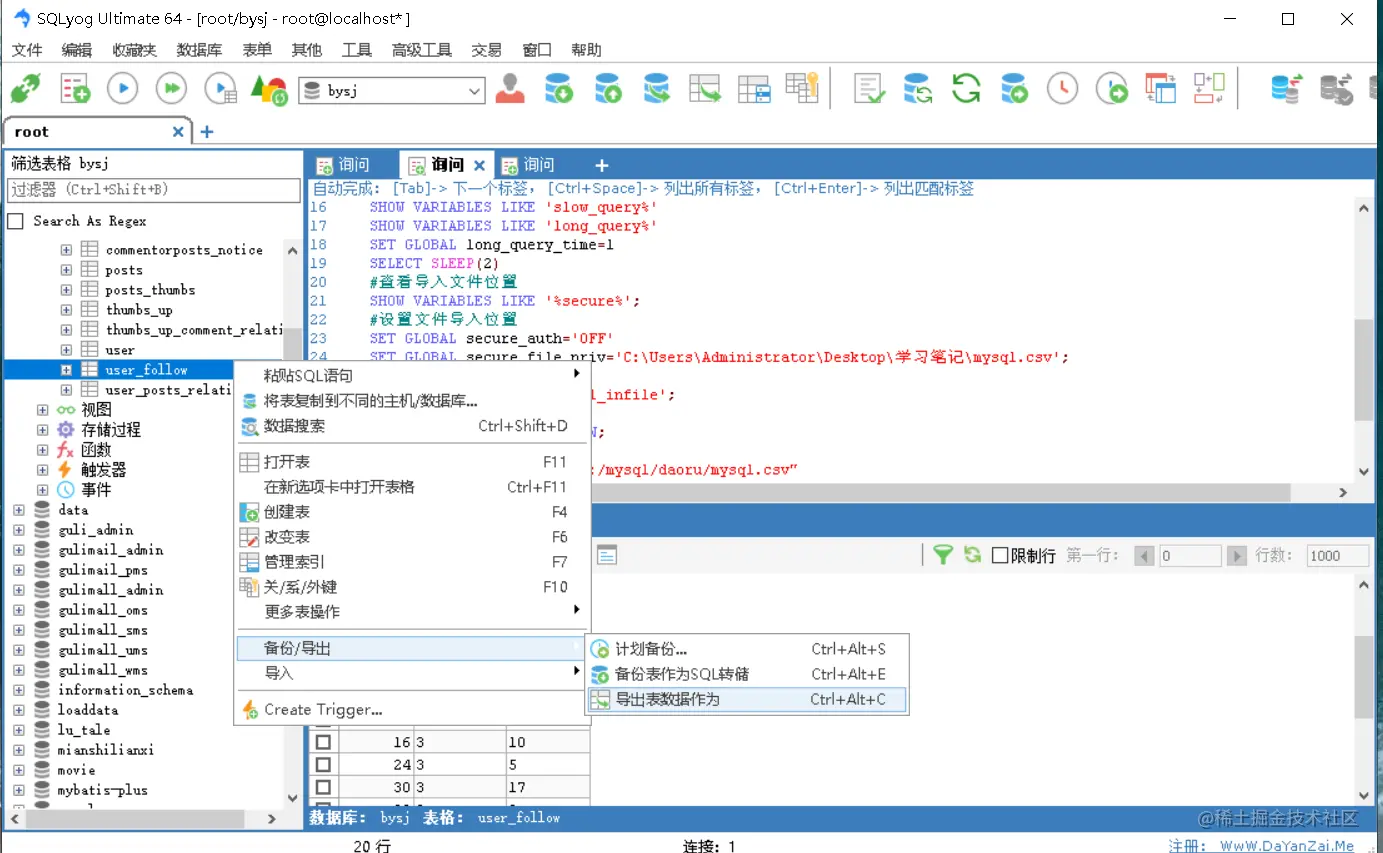Expand the posts table node
The image size is (1383, 853).
(x=66, y=270)
